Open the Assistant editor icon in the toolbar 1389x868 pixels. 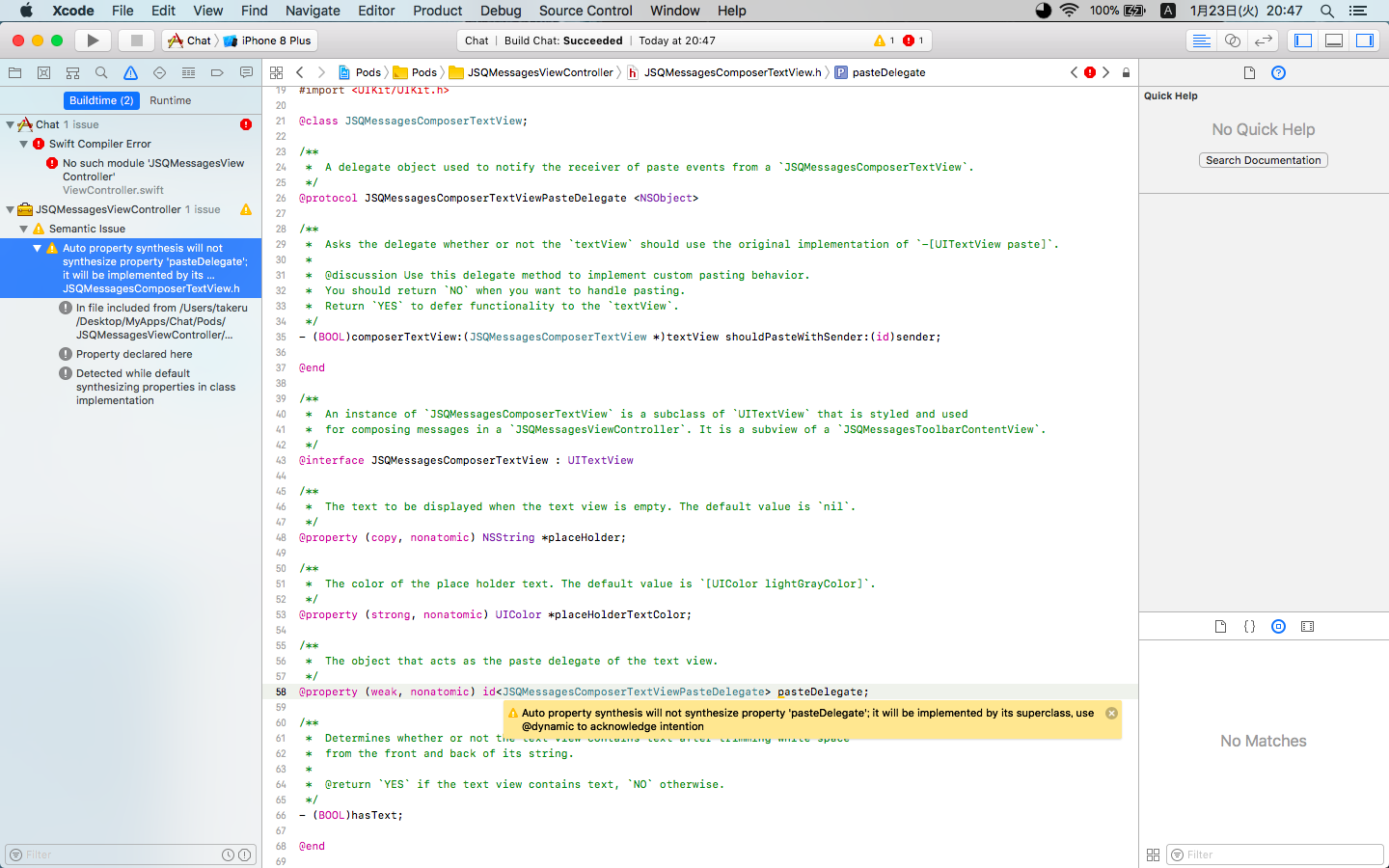click(1231, 40)
